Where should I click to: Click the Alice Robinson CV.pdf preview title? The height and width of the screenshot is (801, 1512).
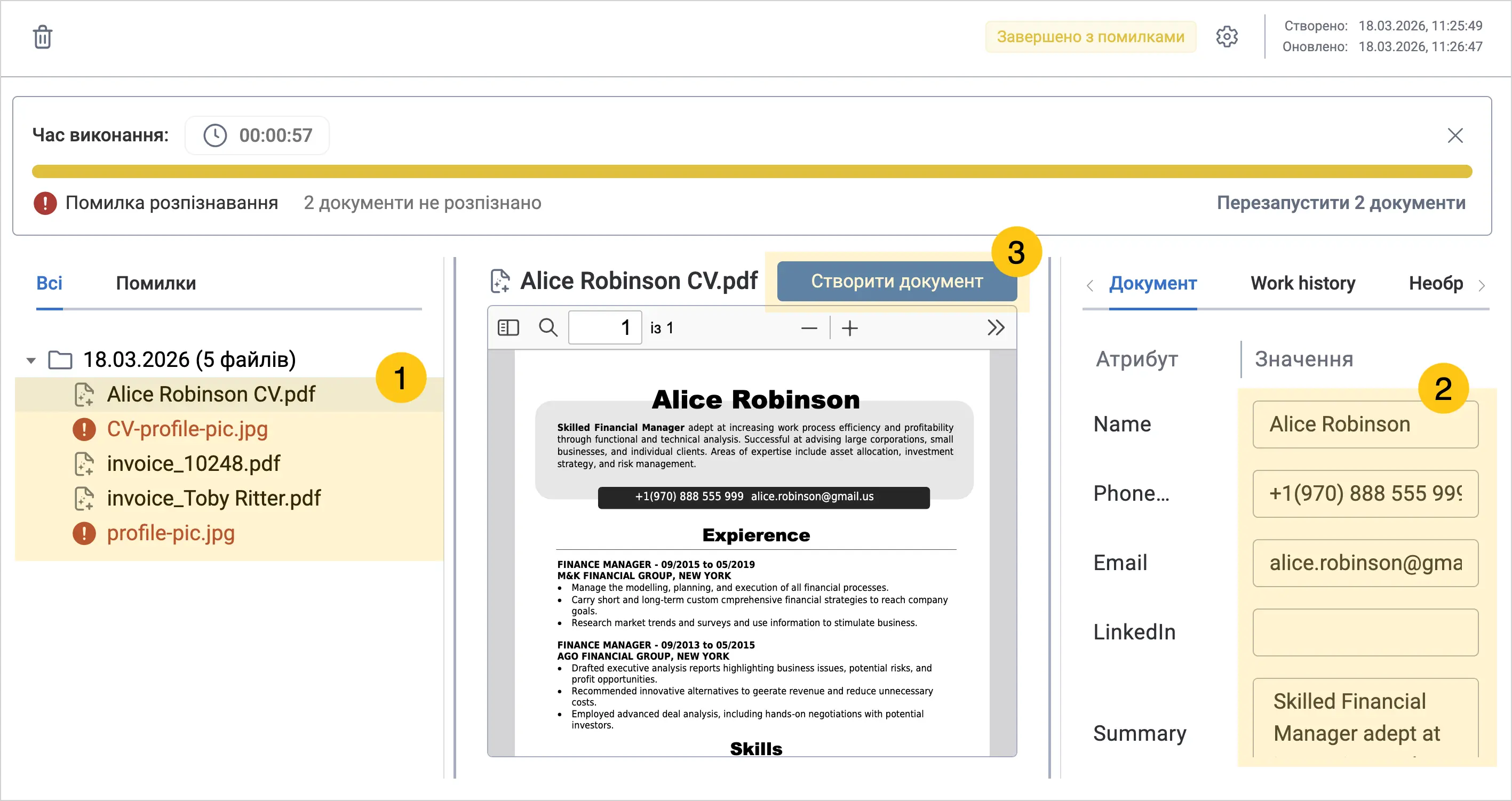(639, 281)
